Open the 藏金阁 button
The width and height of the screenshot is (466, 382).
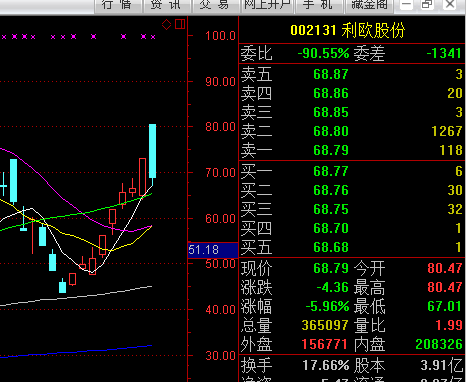(x=369, y=6)
